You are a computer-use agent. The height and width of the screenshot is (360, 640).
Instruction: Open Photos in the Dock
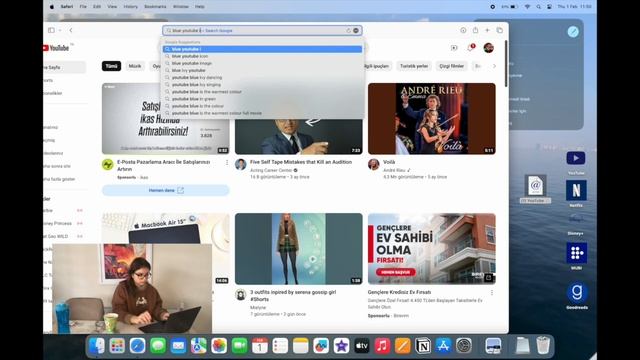[x=219, y=346]
